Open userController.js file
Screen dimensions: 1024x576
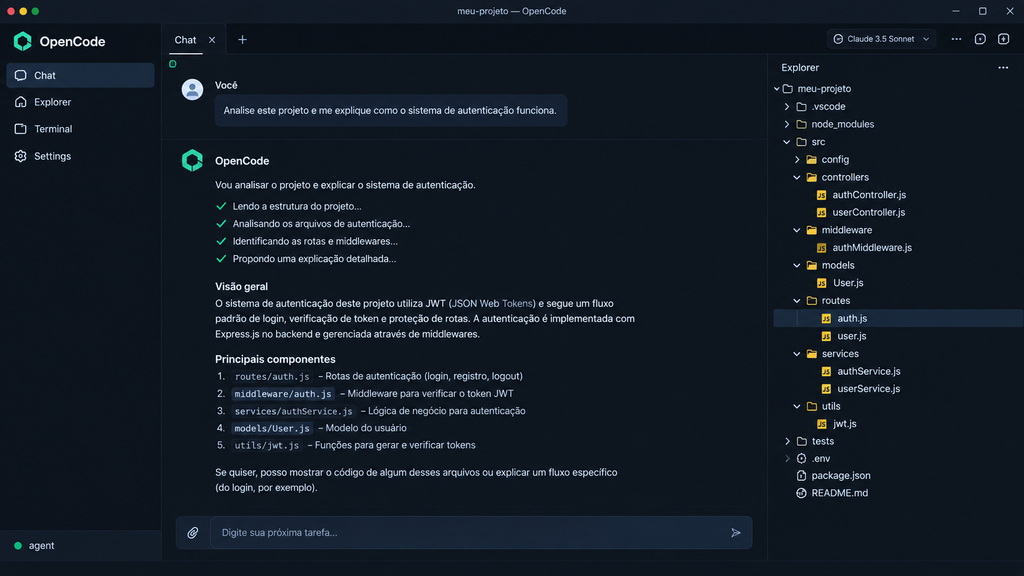pyautogui.click(x=869, y=212)
